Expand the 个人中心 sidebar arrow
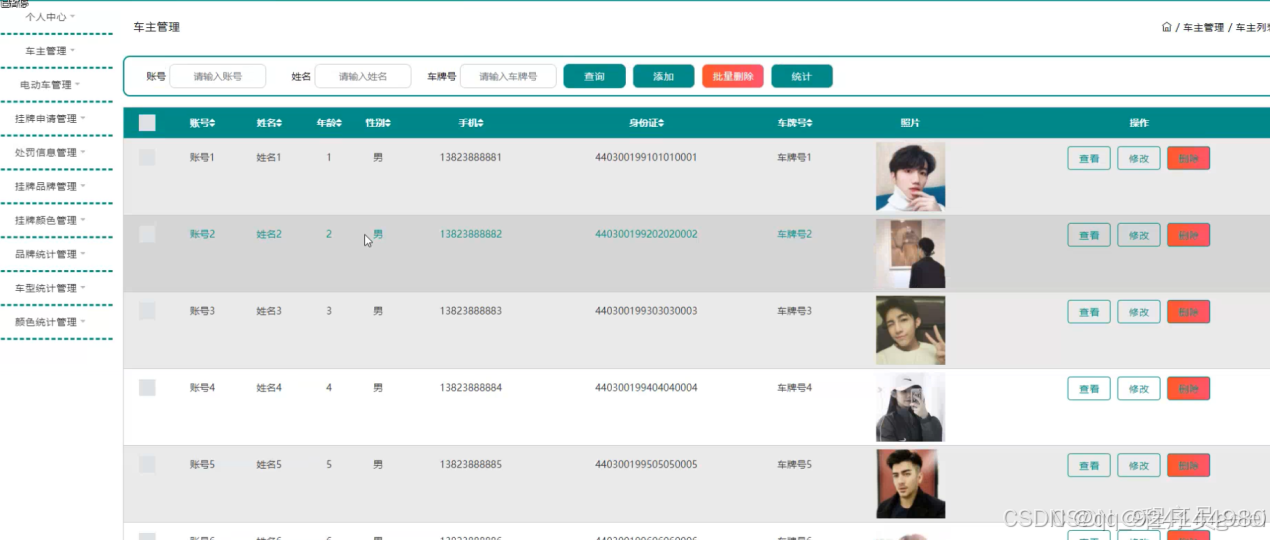1270x540 pixels. click(73, 17)
